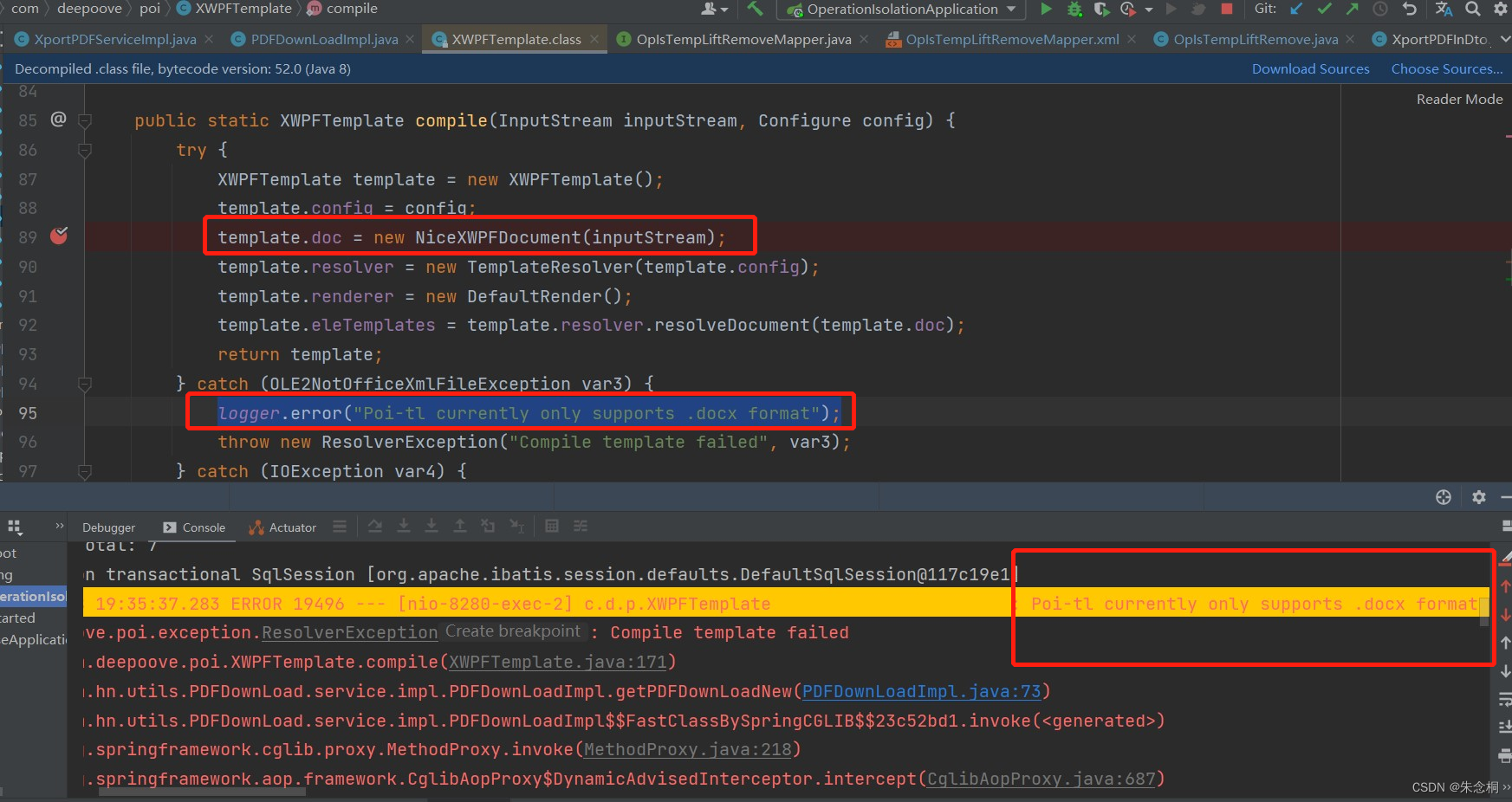Viewport: 1512px width, 802px height.
Task: Click Step Into debug icon
Action: tap(404, 526)
